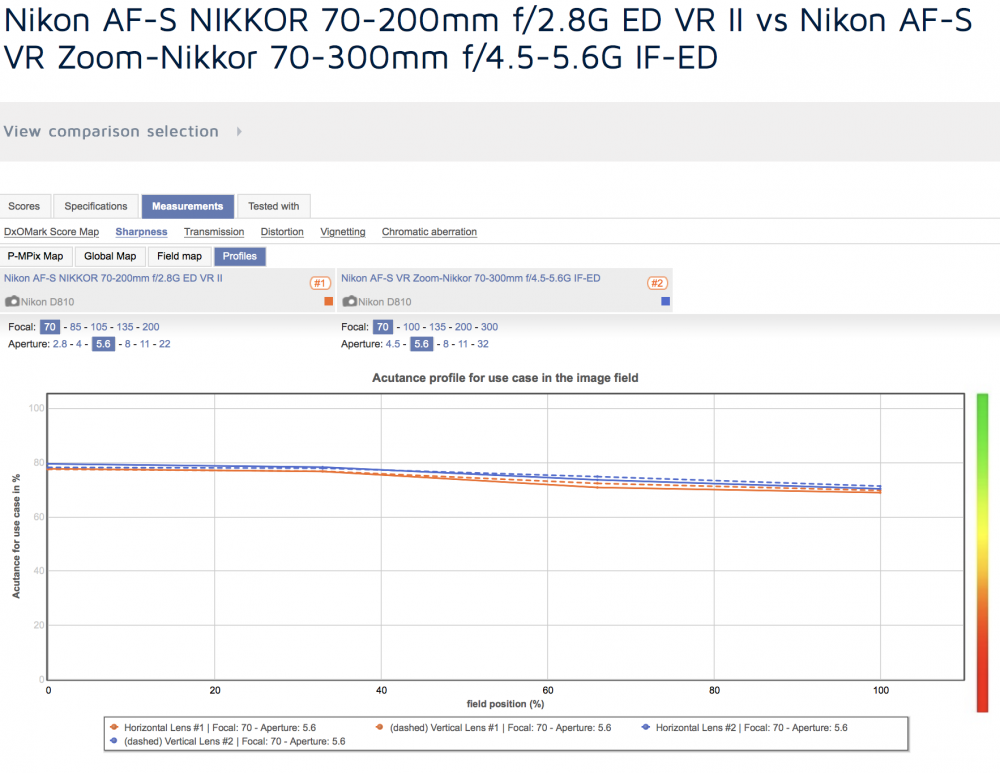Image resolution: width=1000 pixels, height=773 pixels.
Task: Select aperture 2.8
Action: click(60, 344)
